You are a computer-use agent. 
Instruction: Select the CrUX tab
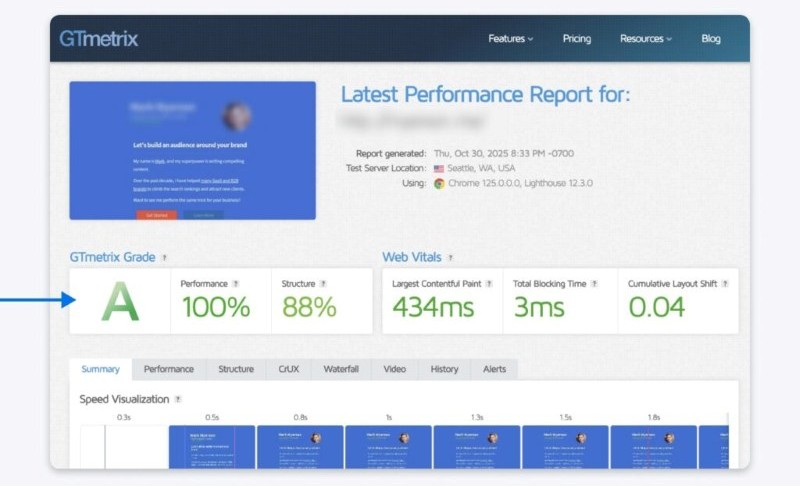pos(288,369)
